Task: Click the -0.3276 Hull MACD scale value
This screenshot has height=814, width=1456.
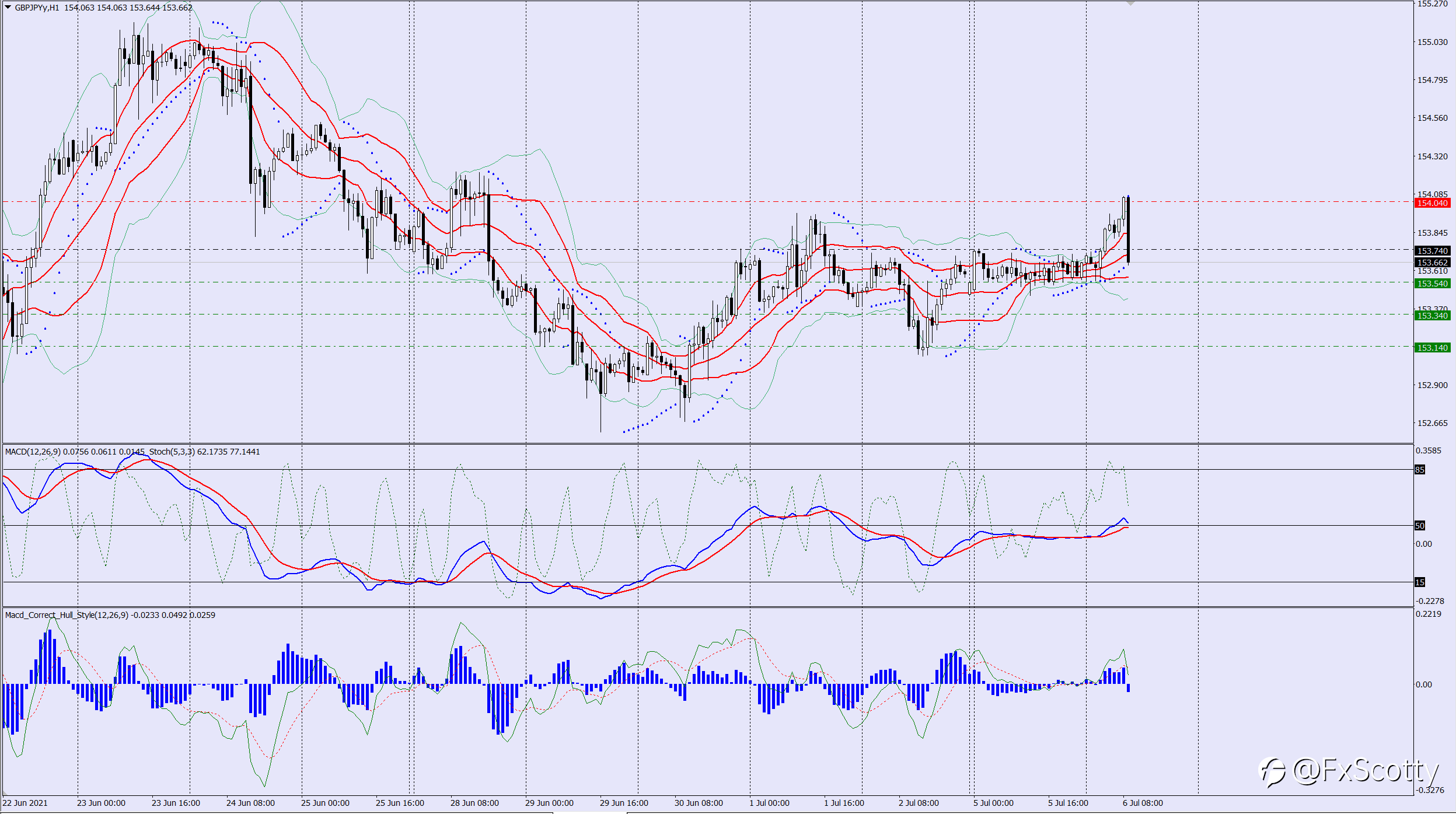Action: pos(1430,790)
